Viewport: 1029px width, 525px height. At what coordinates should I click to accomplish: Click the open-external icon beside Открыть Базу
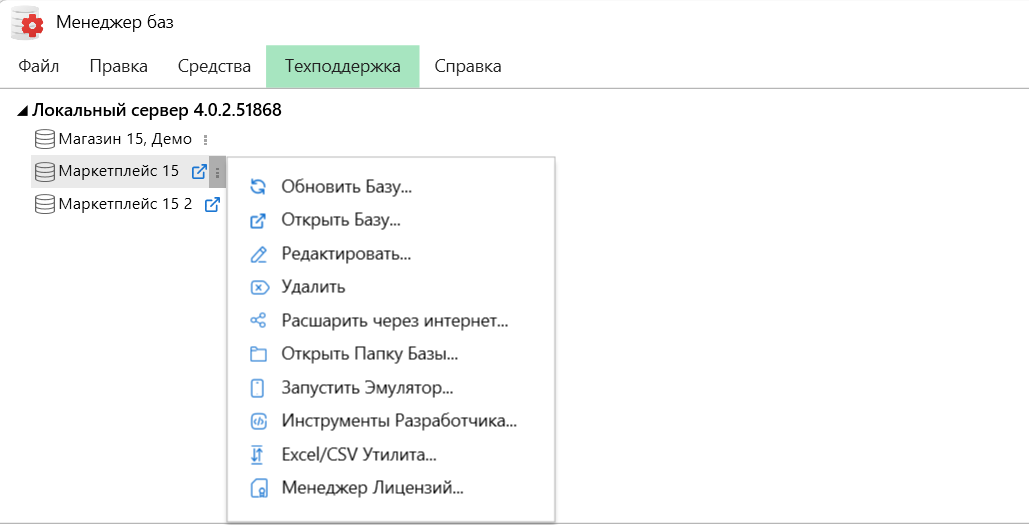click(259, 220)
